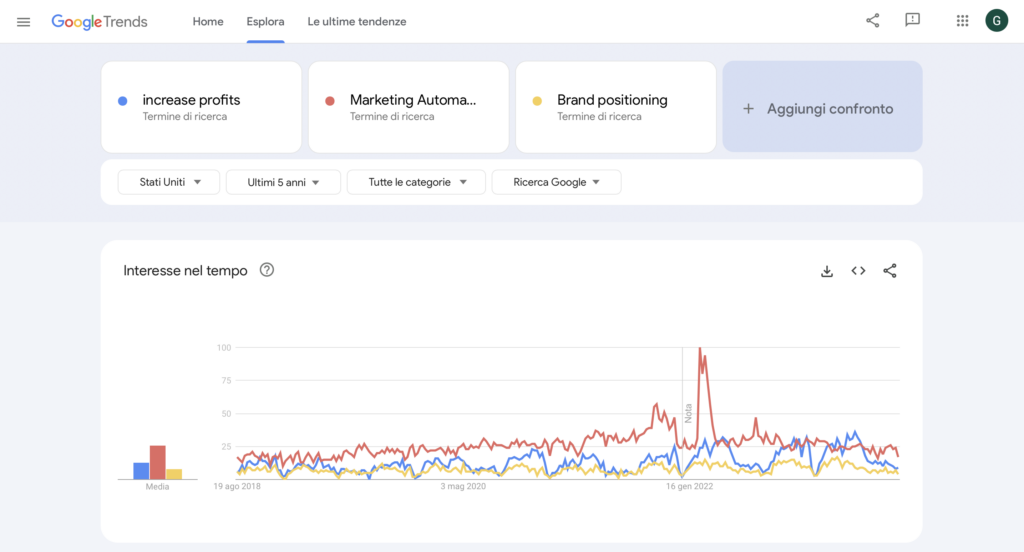
Task: Click the embed code icon
Action: click(x=858, y=271)
